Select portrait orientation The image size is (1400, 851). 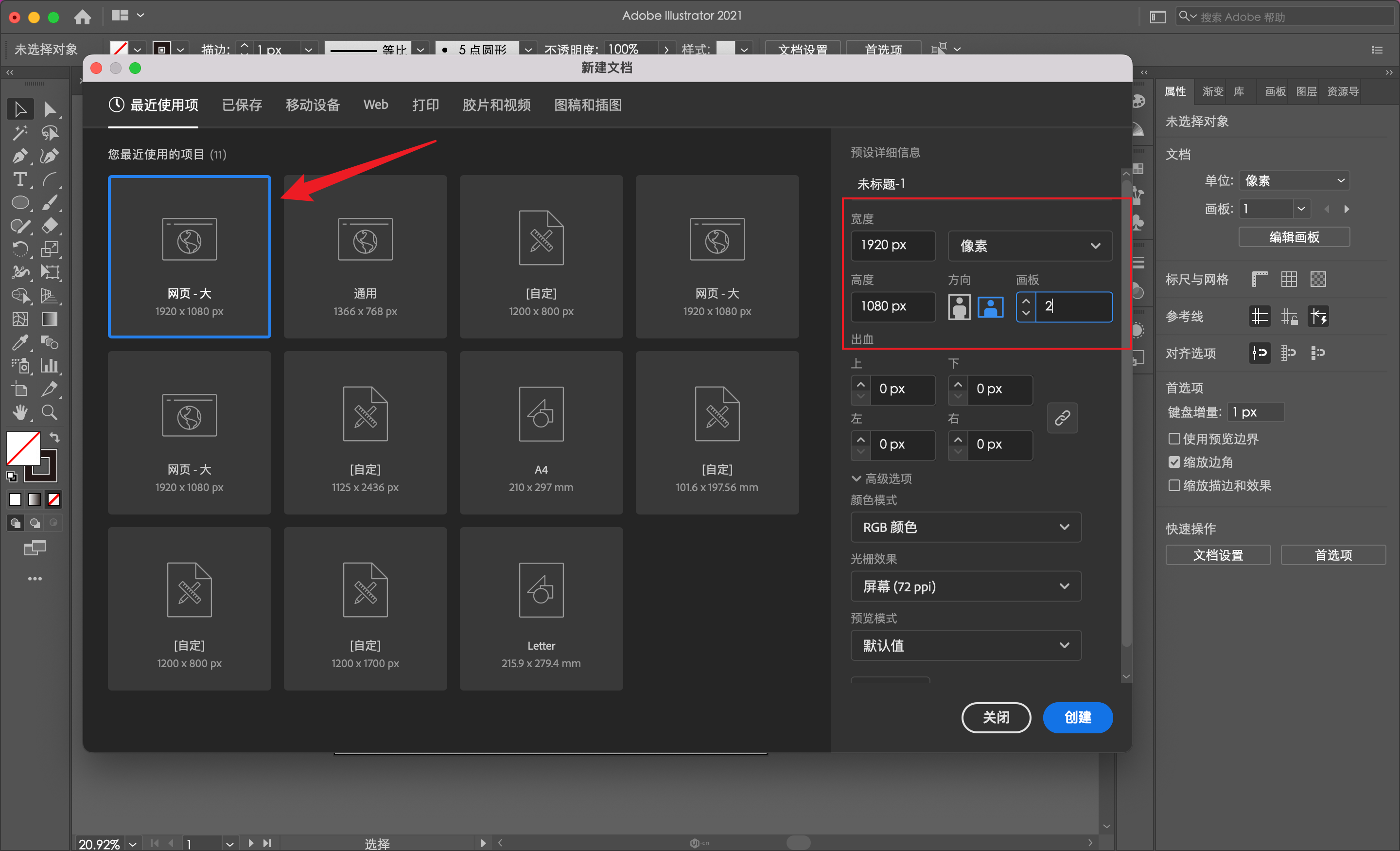[x=959, y=307]
